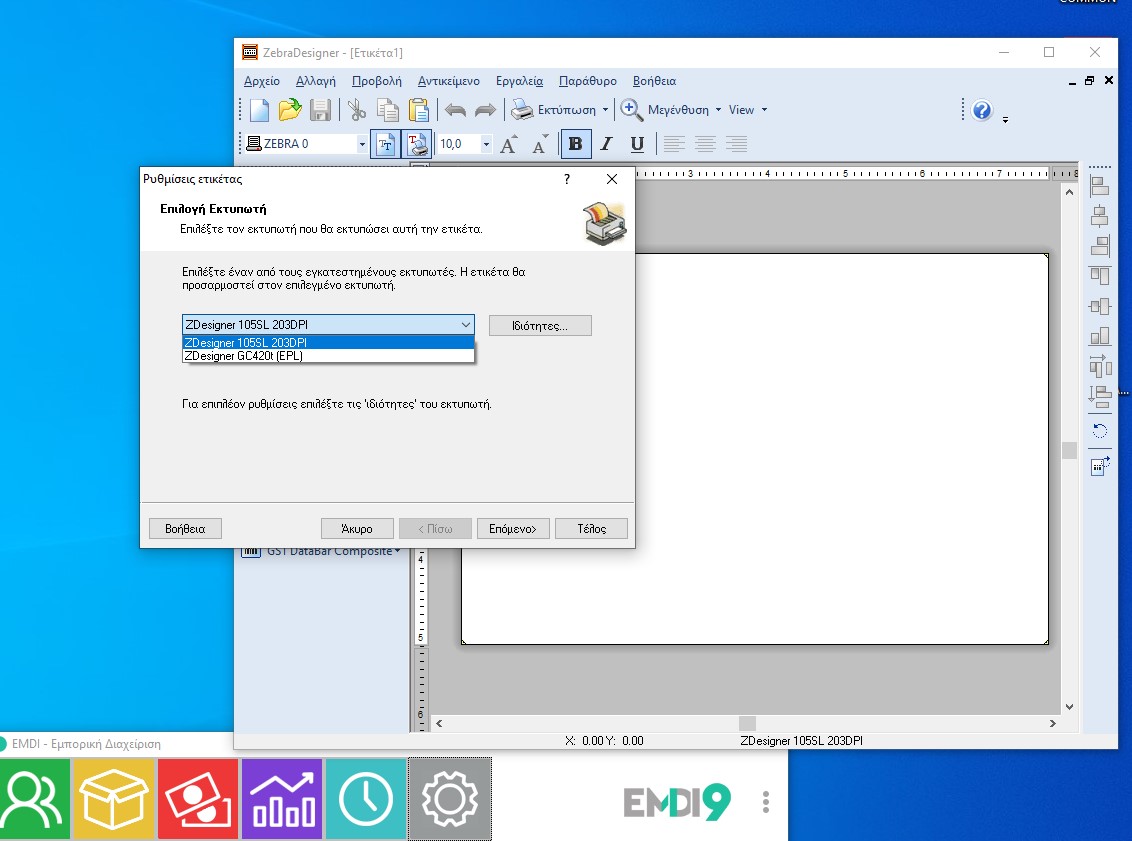This screenshot has width=1132, height=841.
Task: Click the align objects right icon
Action: [x=1100, y=246]
